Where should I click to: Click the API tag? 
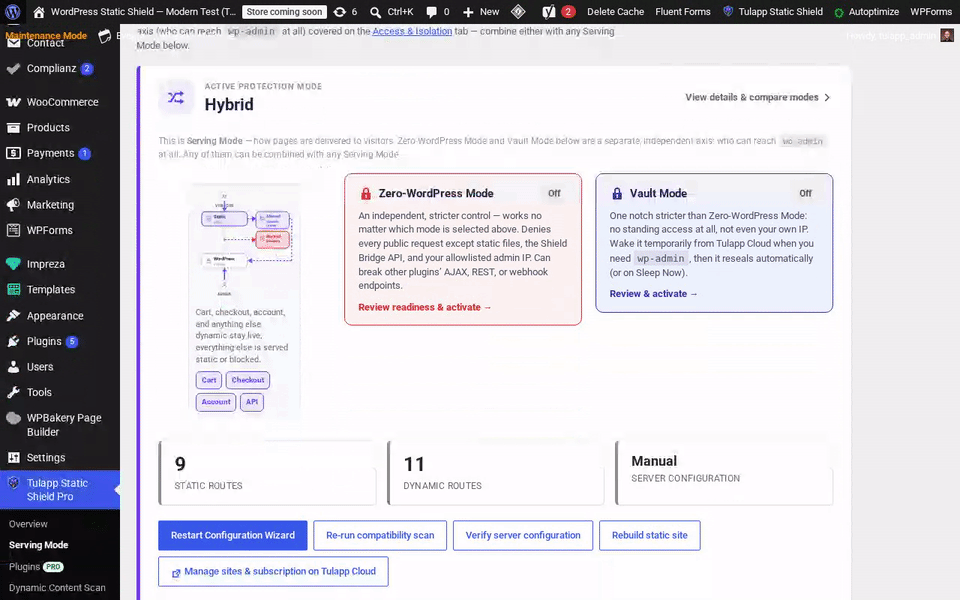(252, 402)
